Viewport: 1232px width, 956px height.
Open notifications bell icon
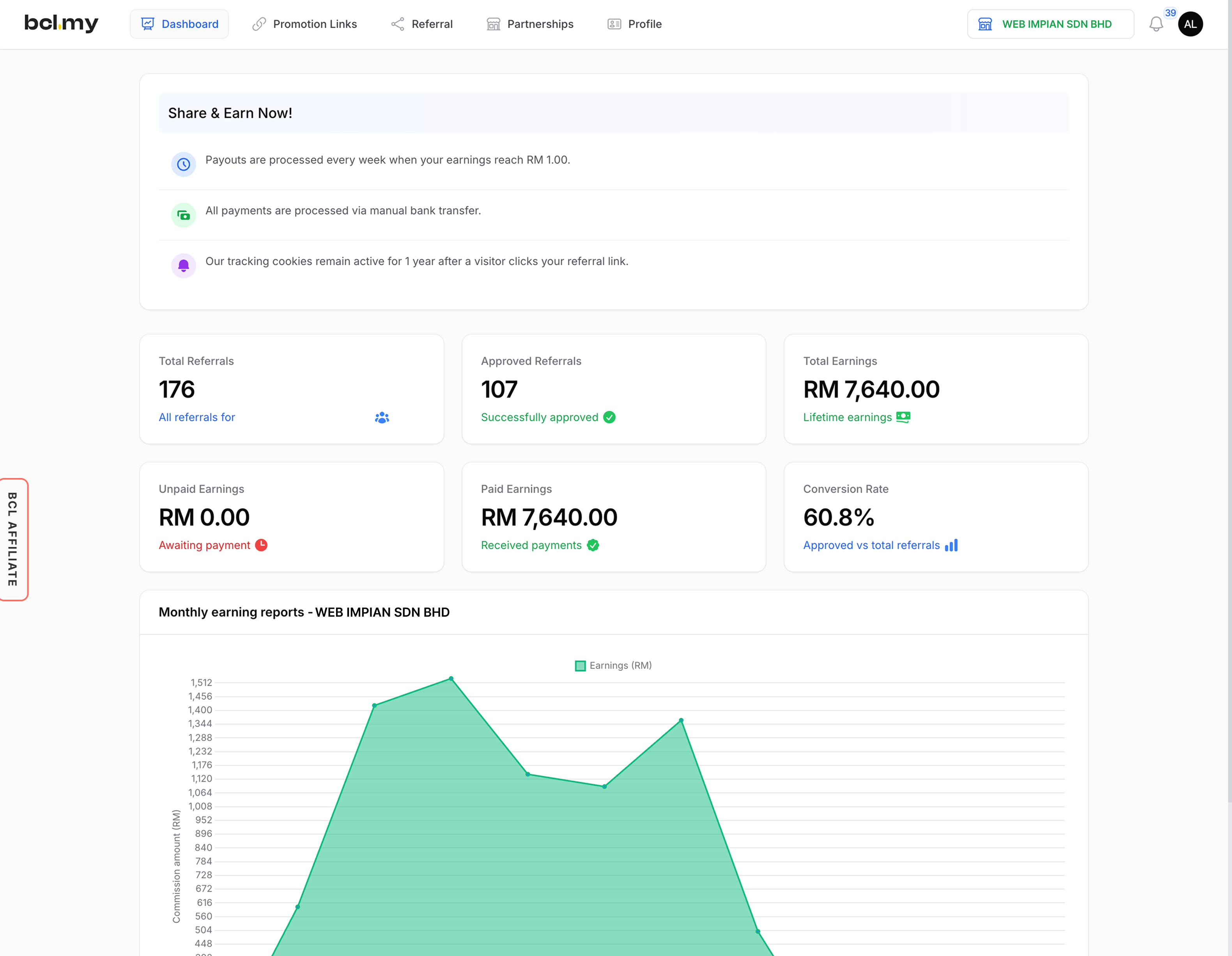1156,24
